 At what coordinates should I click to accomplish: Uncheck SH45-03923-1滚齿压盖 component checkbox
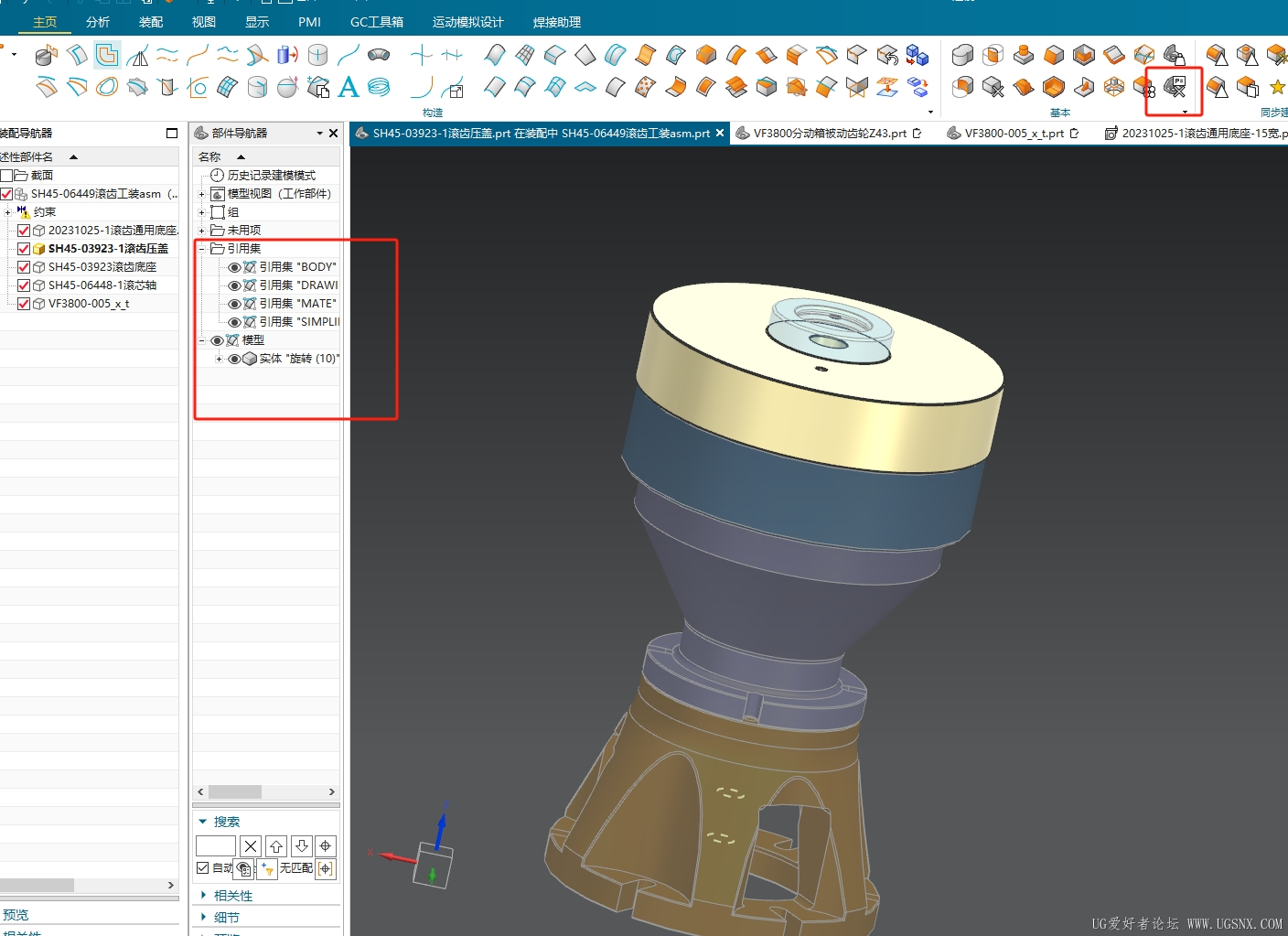point(24,249)
